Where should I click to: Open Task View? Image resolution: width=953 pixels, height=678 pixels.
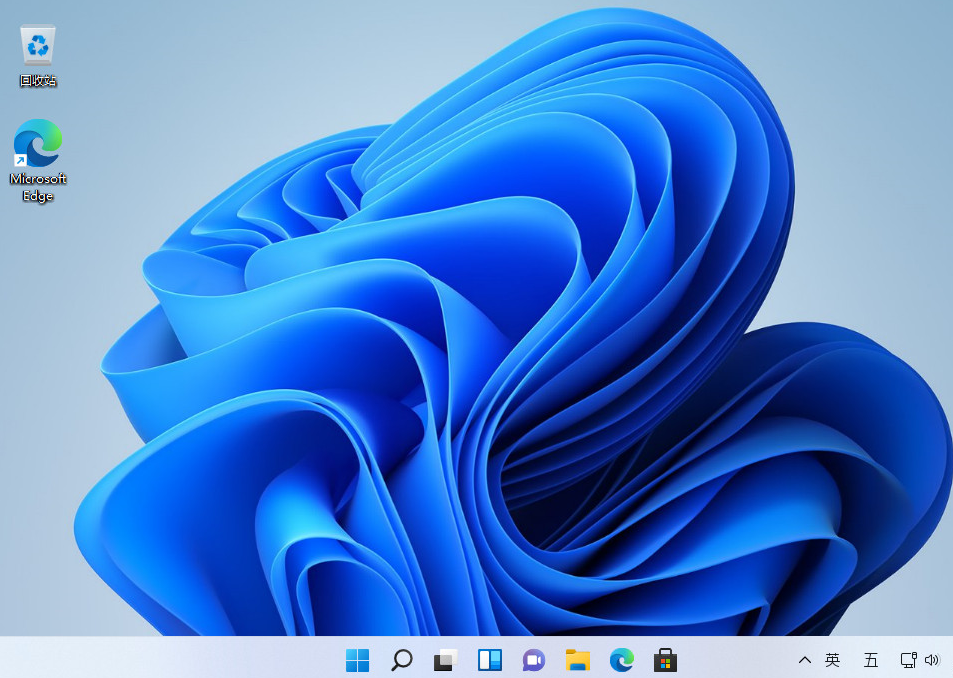tap(445, 660)
